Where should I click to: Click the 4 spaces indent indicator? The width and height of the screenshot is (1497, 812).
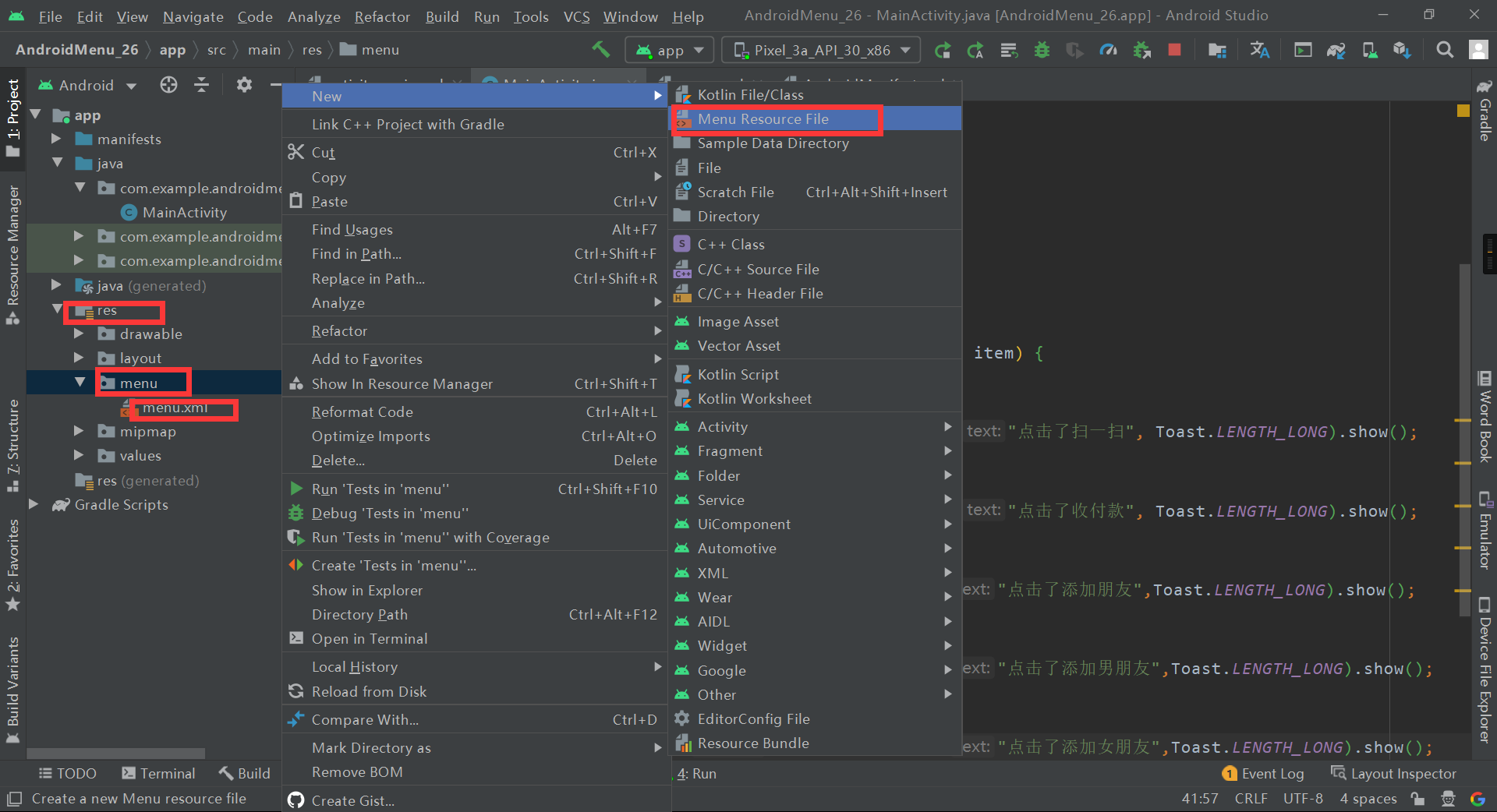[x=1368, y=799]
